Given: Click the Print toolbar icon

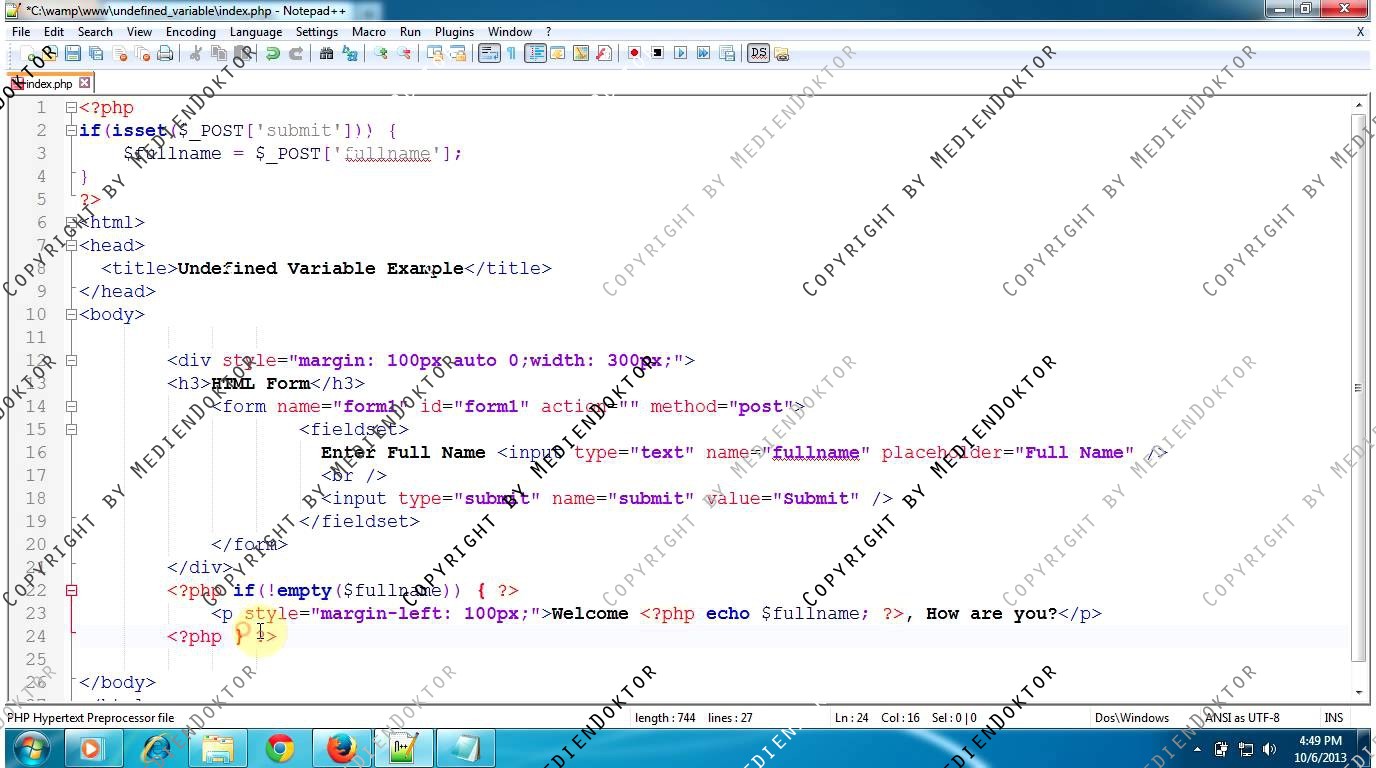Looking at the screenshot, I should coord(165,54).
